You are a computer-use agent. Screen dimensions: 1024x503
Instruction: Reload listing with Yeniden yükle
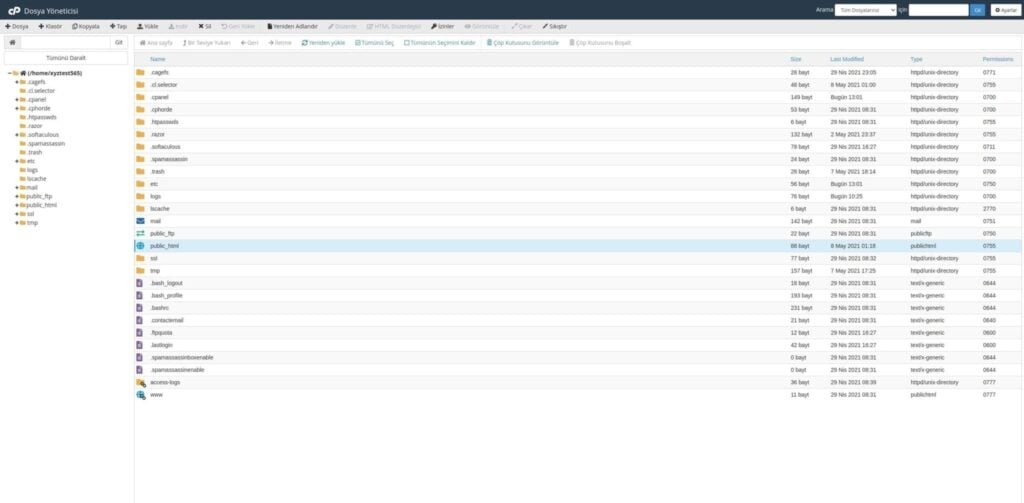point(323,43)
